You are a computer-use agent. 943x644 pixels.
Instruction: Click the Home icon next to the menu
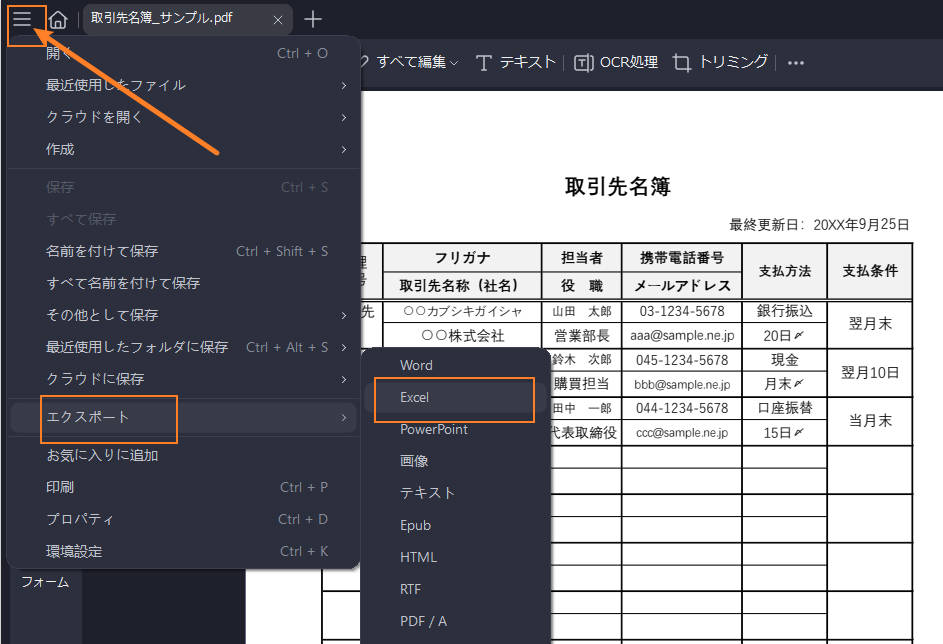58,19
